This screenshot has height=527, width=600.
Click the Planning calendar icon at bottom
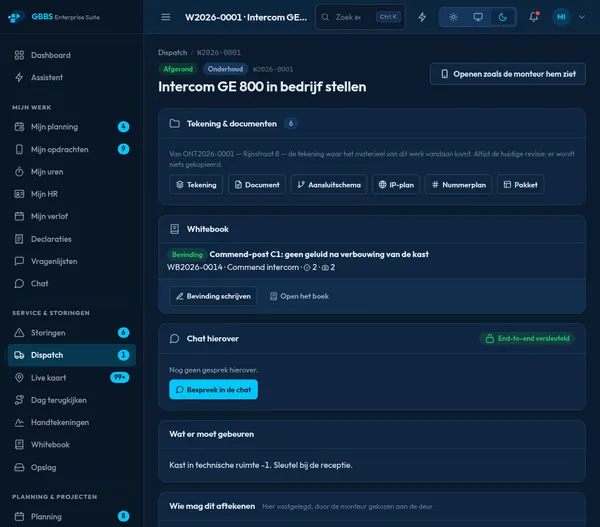pos(19,517)
